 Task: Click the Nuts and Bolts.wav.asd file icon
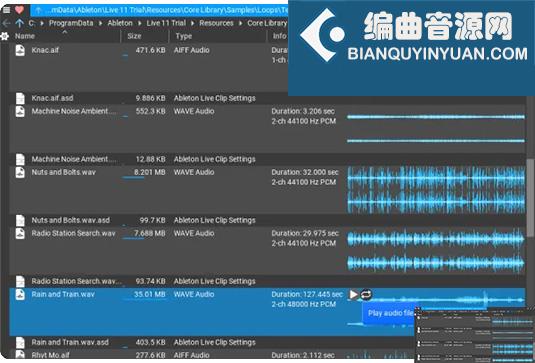point(20,220)
